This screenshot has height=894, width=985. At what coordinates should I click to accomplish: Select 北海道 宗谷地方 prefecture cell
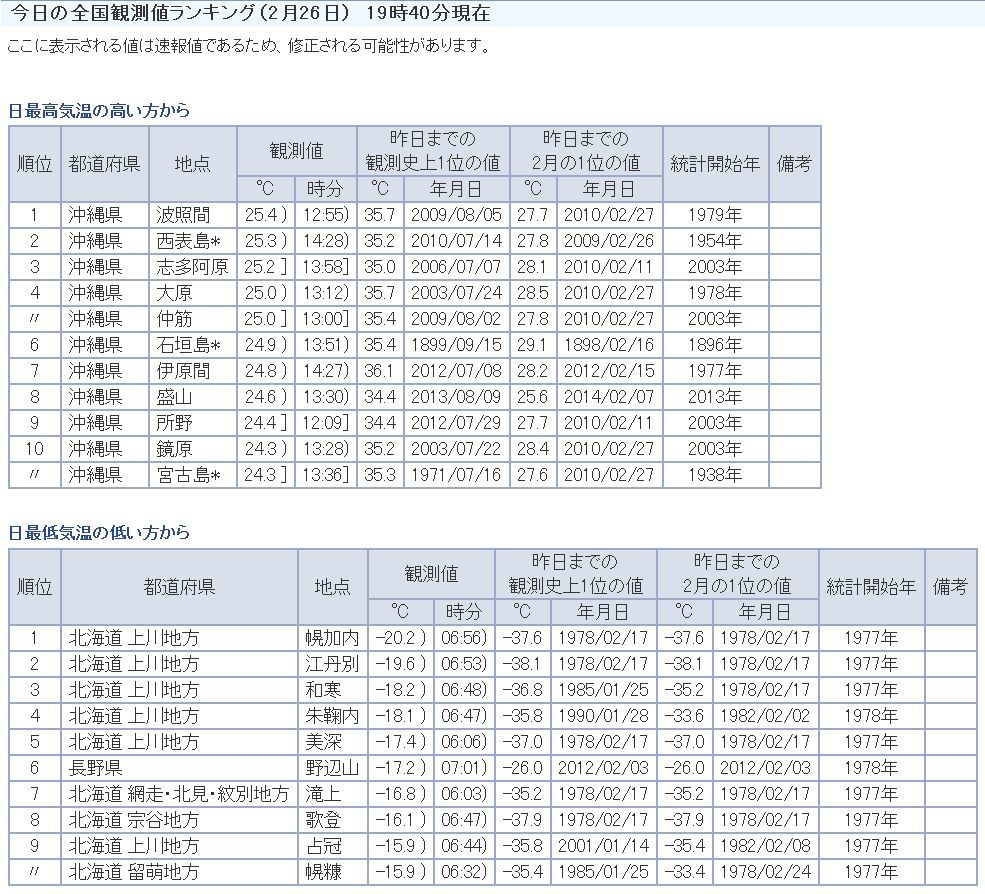(180, 820)
